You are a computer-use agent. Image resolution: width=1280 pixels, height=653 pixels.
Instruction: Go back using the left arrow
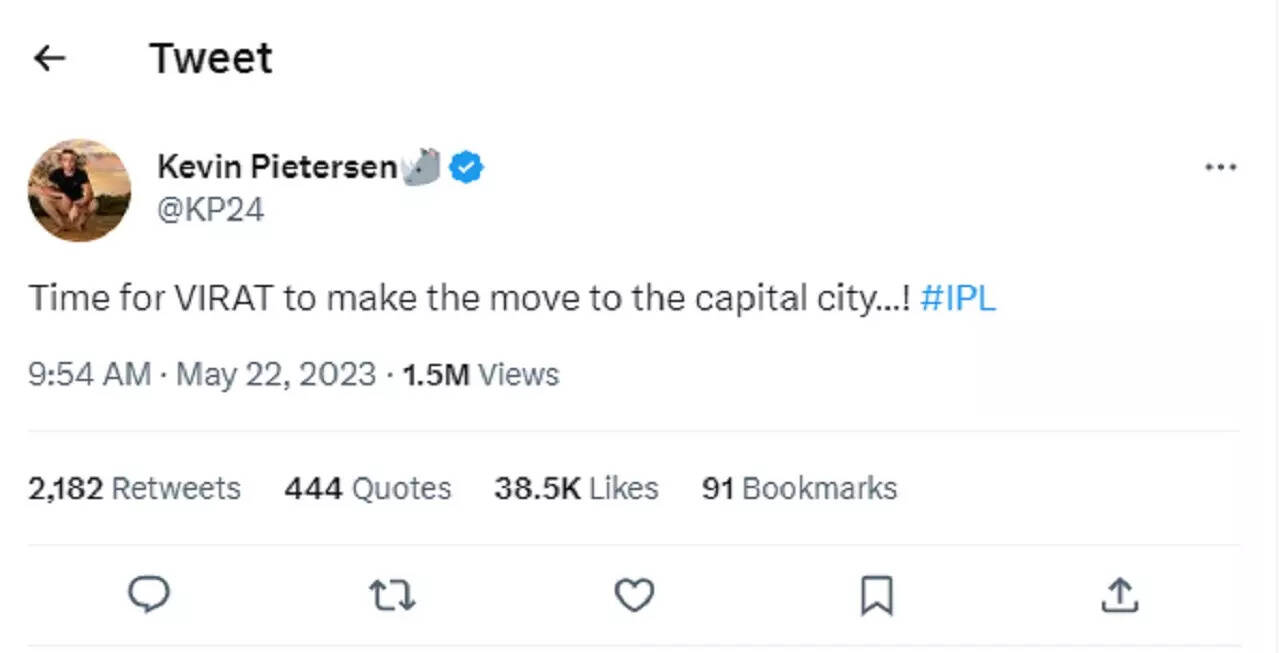point(48,59)
